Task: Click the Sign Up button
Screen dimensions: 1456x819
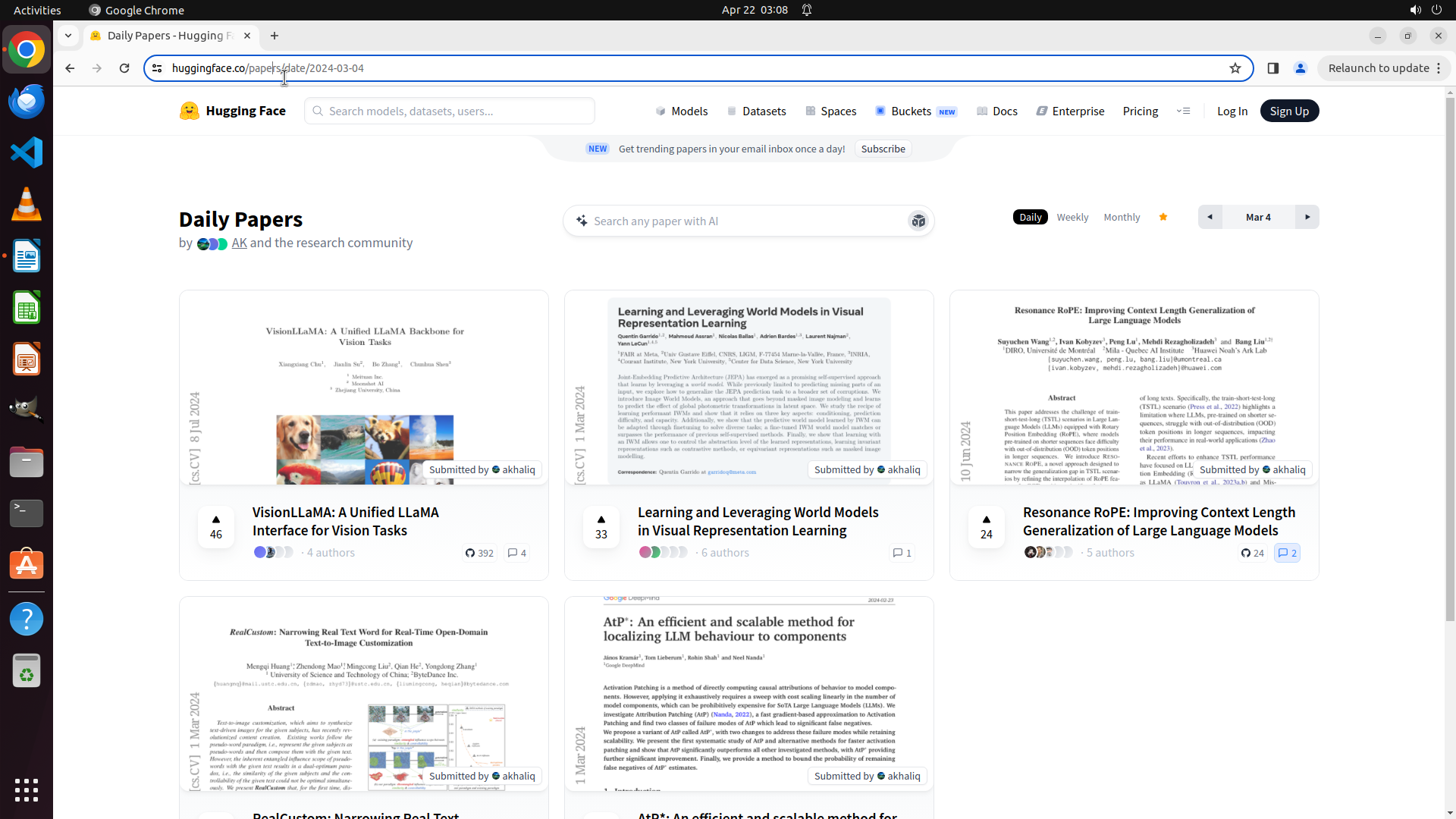Action: pyautogui.click(x=1288, y=111)
